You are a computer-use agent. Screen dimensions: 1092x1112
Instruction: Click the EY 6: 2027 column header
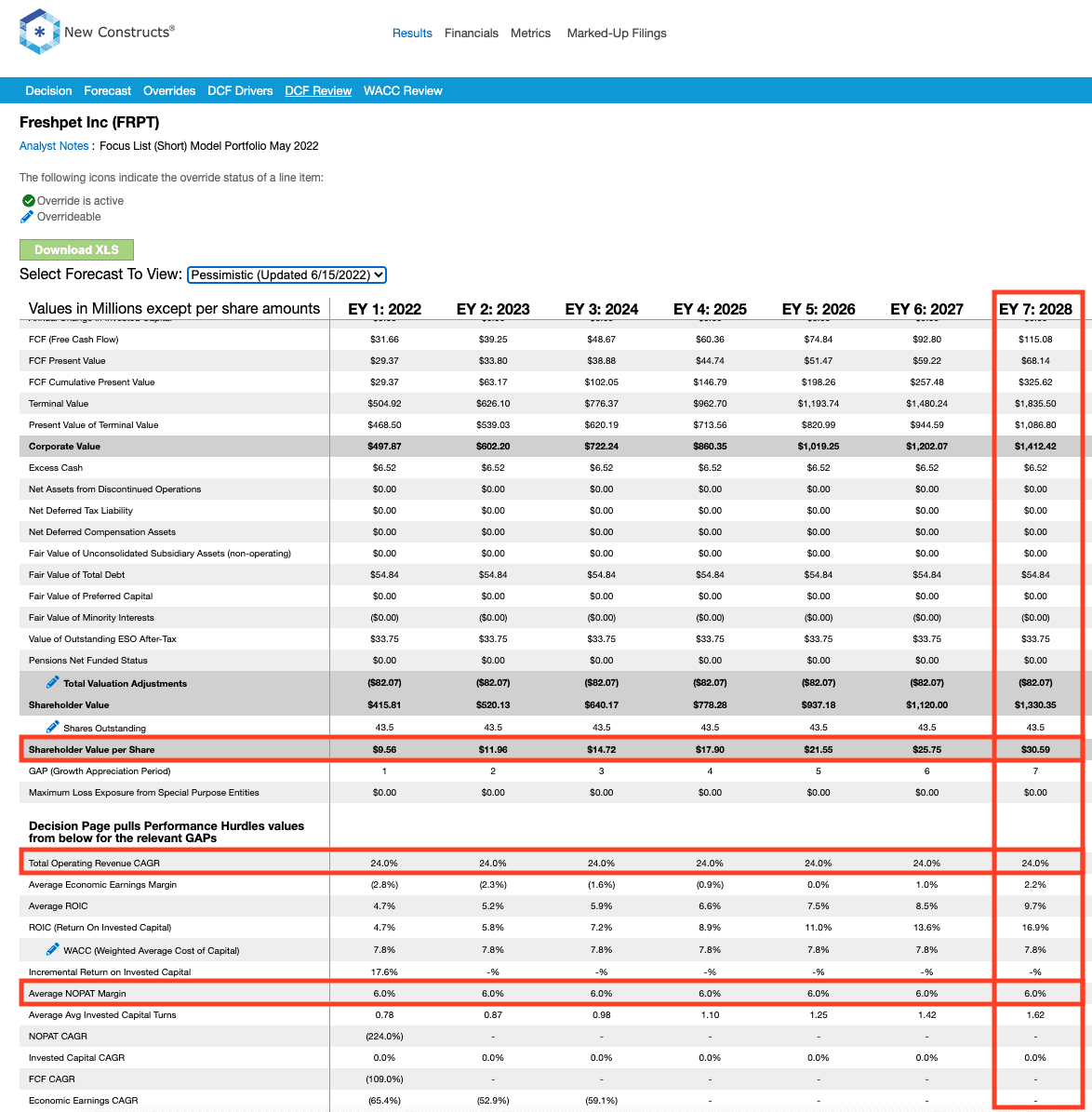(926, 309)
